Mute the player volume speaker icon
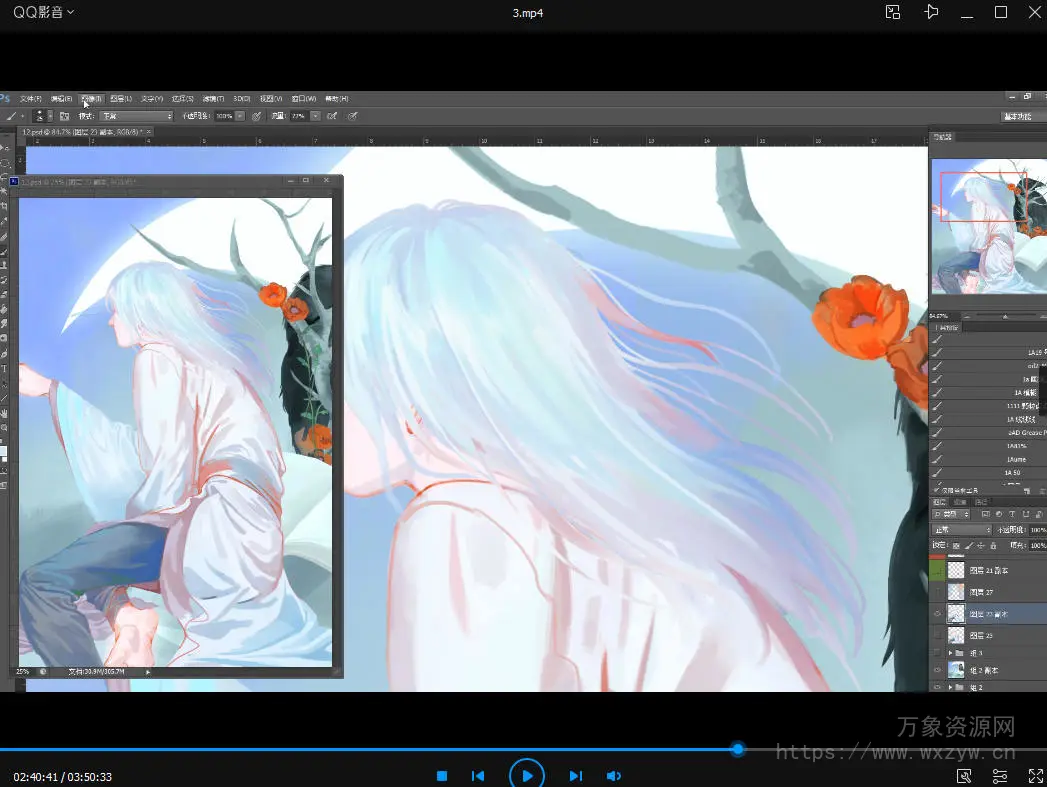The image size is (1047, 787). [x=614, y=776]
